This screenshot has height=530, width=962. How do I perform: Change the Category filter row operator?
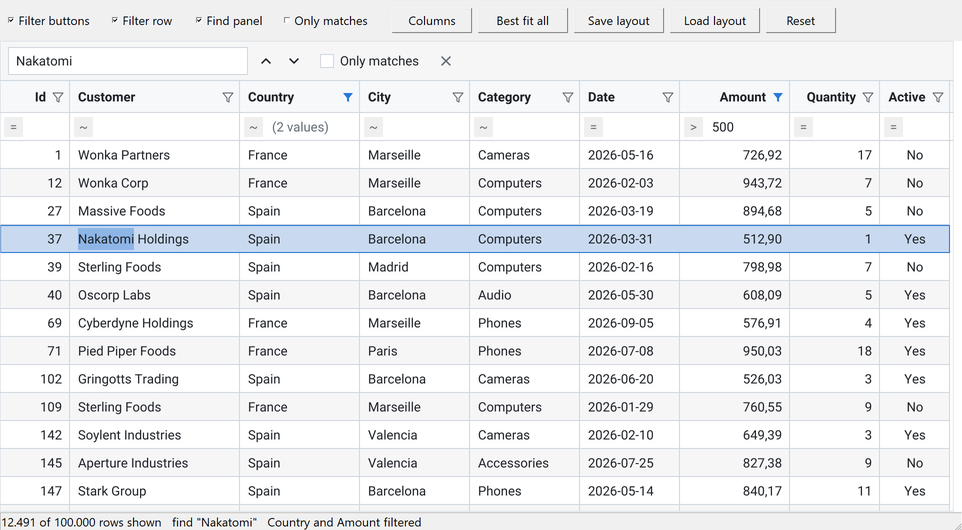pyautogui.click(x=483, y=127)
